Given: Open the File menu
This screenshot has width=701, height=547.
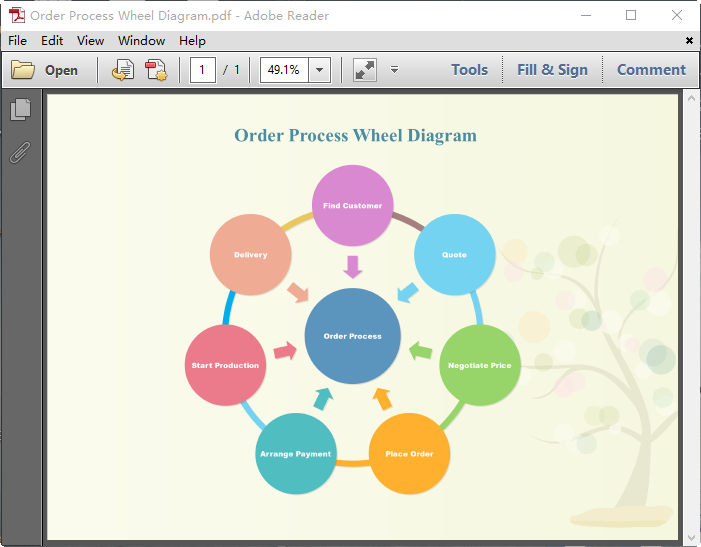Looking at the screenshot, I should click(17, 41).
